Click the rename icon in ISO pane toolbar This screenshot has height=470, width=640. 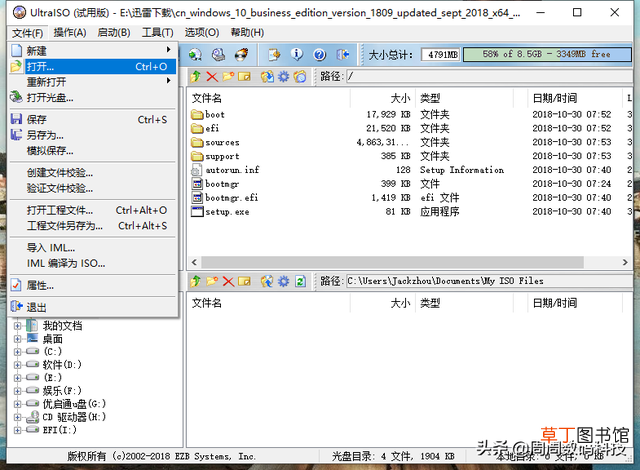click(x=244, y=76)
